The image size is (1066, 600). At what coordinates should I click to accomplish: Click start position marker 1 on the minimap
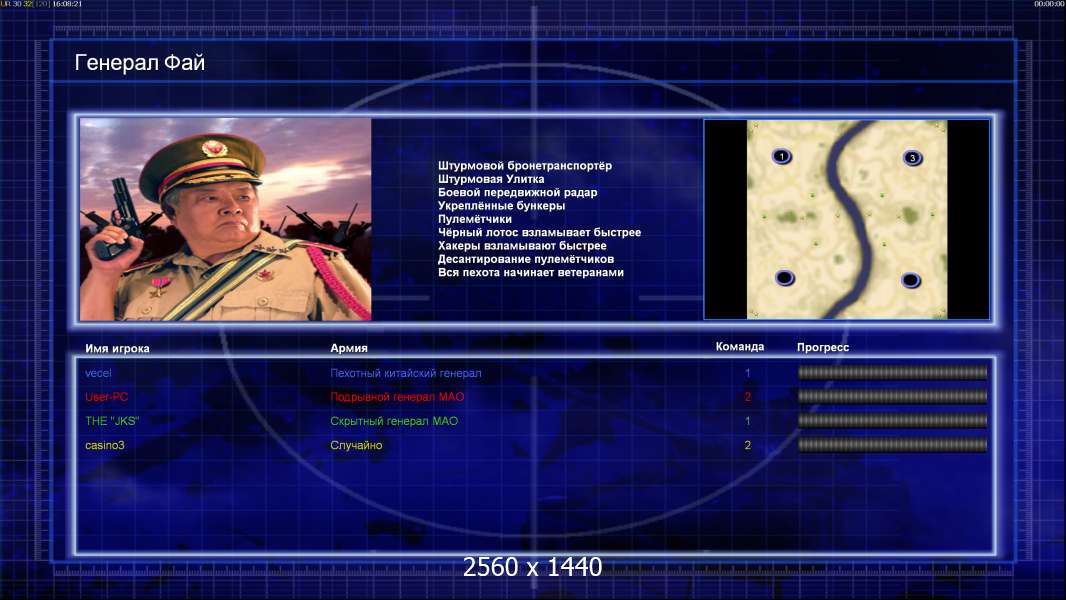coord(782,156)
